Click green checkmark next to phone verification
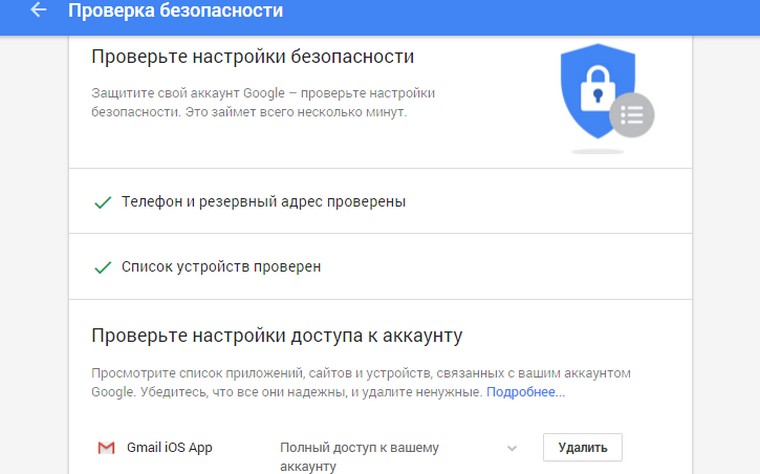This screenshot has height=474, width=760. point(101,202)
